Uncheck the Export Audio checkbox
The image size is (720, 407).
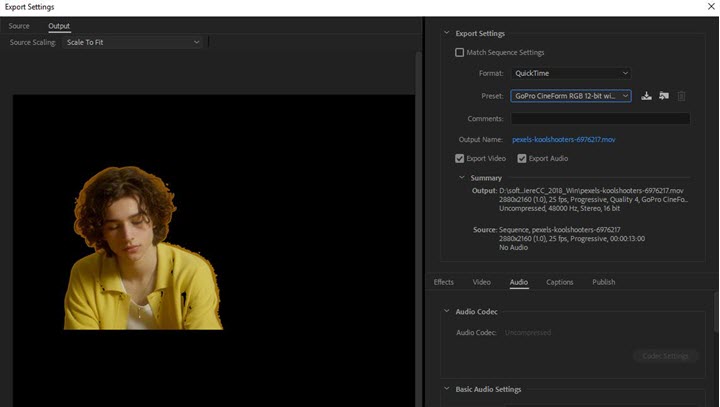pos(521,159)
